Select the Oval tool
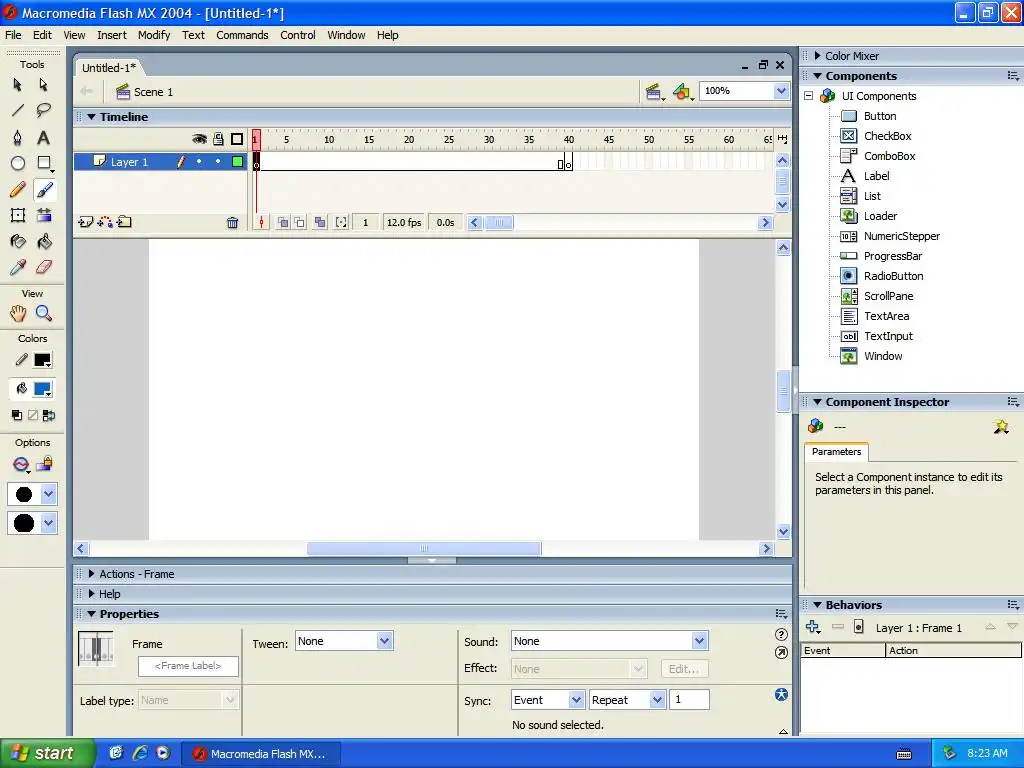1024x768 pixels. coord(18,163)
